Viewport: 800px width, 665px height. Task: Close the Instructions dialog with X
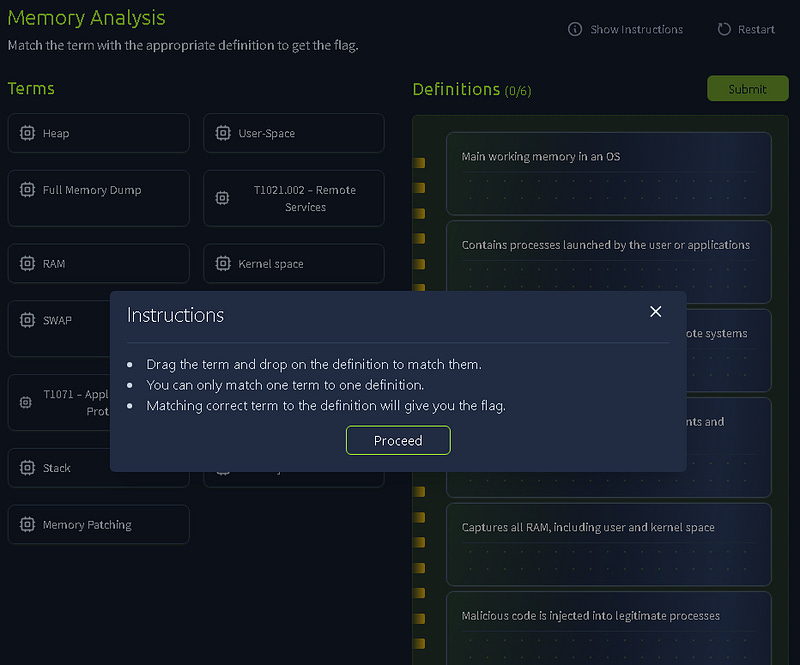(656, 311)
